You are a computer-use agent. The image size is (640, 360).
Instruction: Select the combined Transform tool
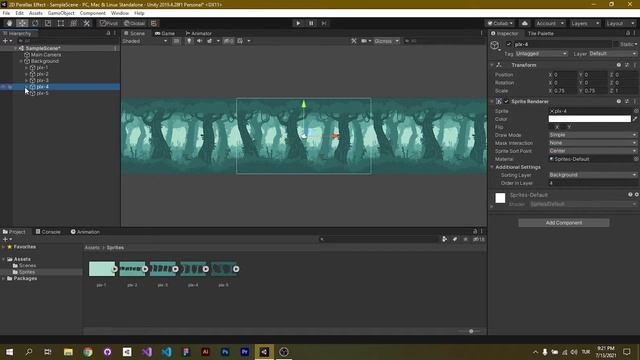(73, 23)
